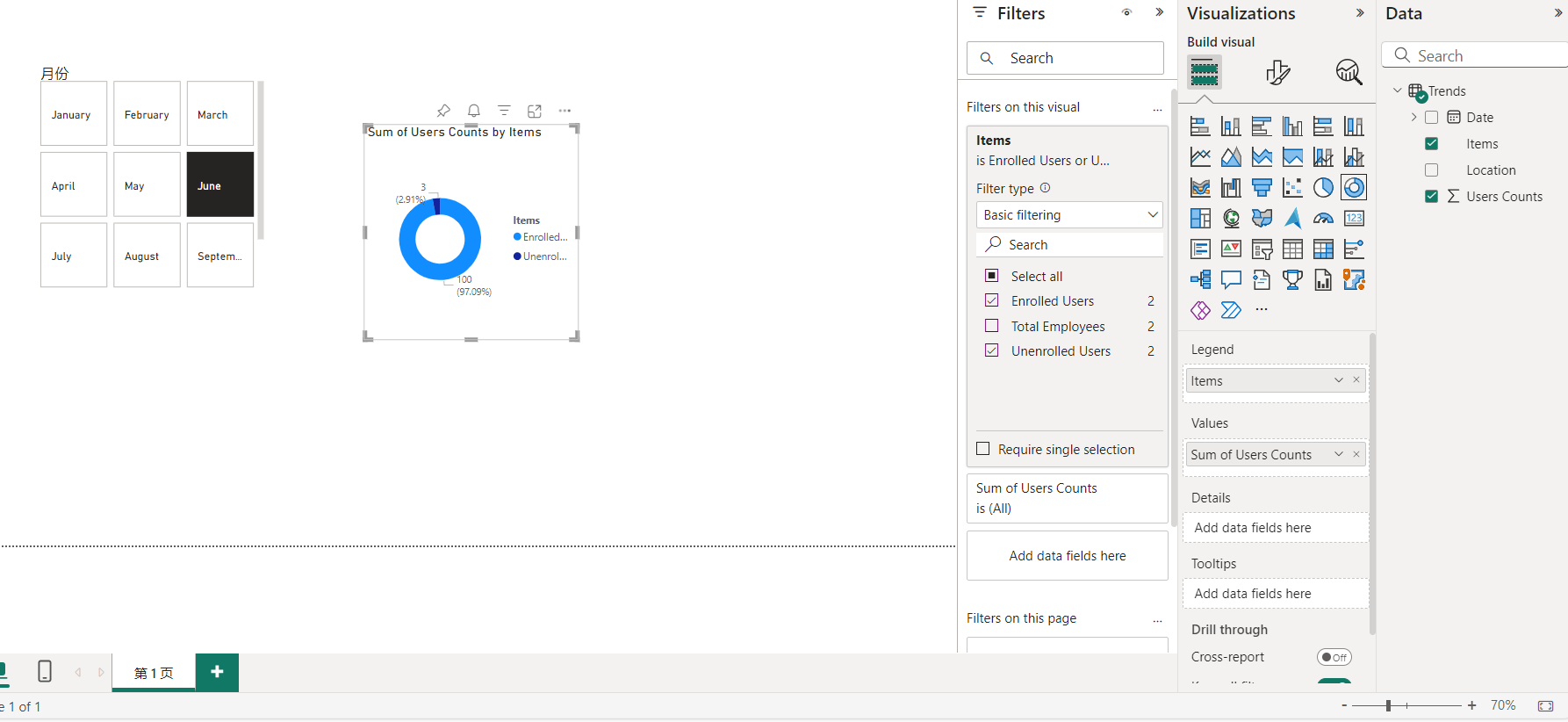The image size is (1568, 722).
Task: Pick the decomposition tree visualization
Action: pyautogui.click(x=1200, y=280)
